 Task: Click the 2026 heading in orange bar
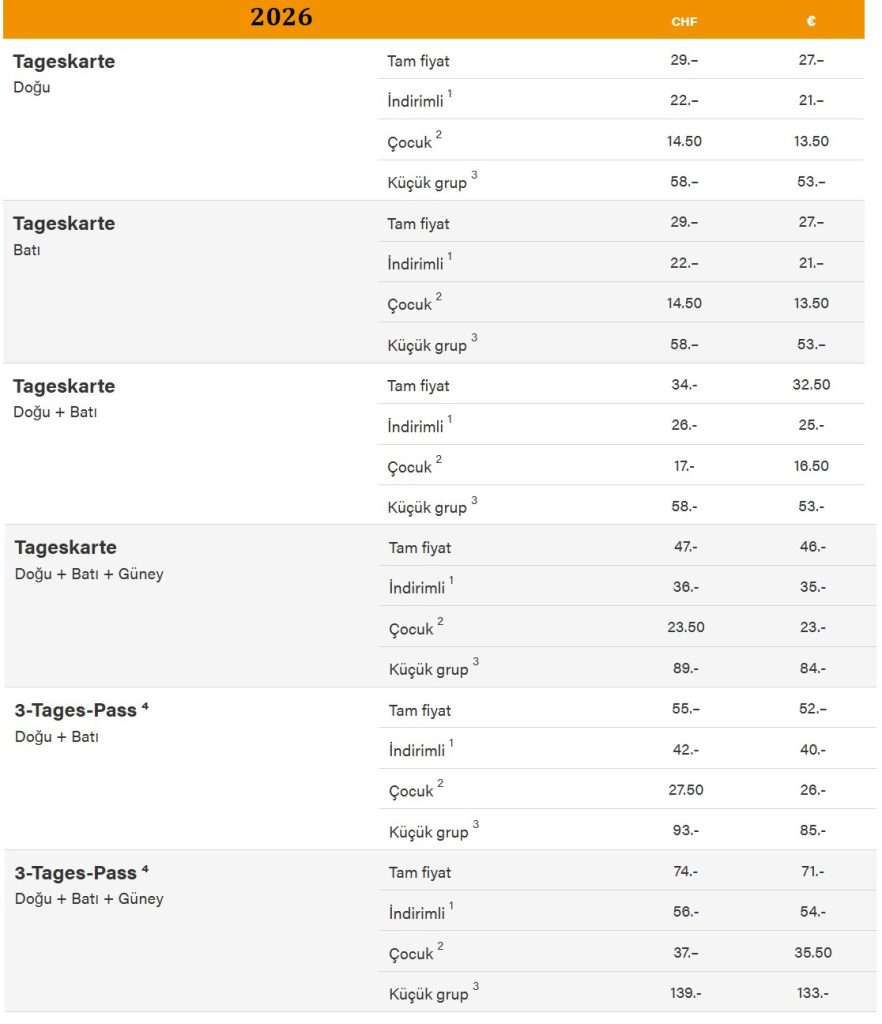click(x=281, y=17)
